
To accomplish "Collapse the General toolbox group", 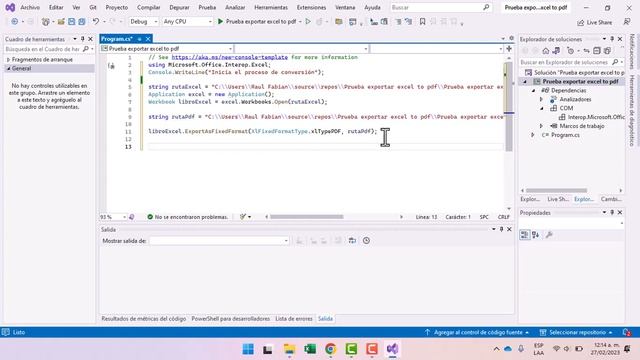I will pos(8,69).
